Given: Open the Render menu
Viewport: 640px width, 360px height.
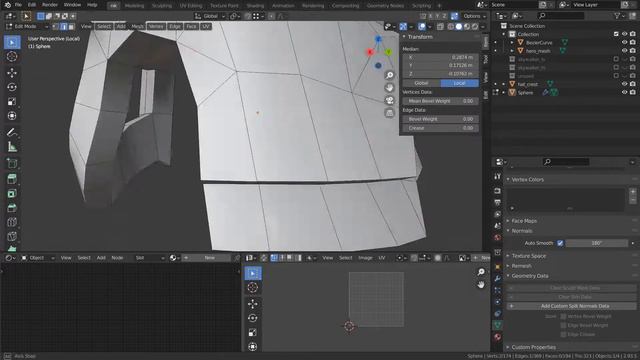Looking at the screenshot, I should click(50, 5).
